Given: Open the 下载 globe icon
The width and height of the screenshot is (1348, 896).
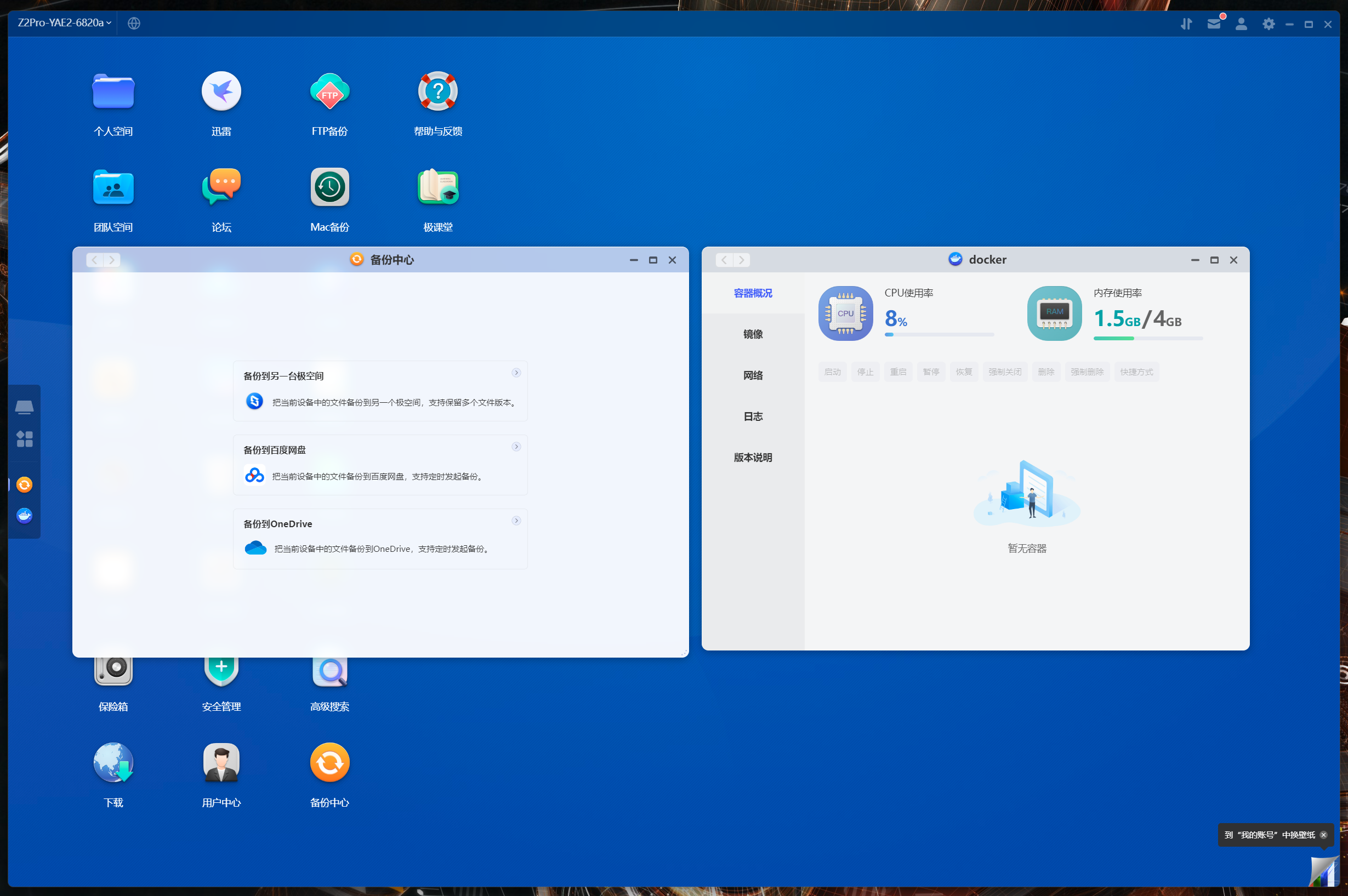Looking at the screenshot, I should pos(113,763).
